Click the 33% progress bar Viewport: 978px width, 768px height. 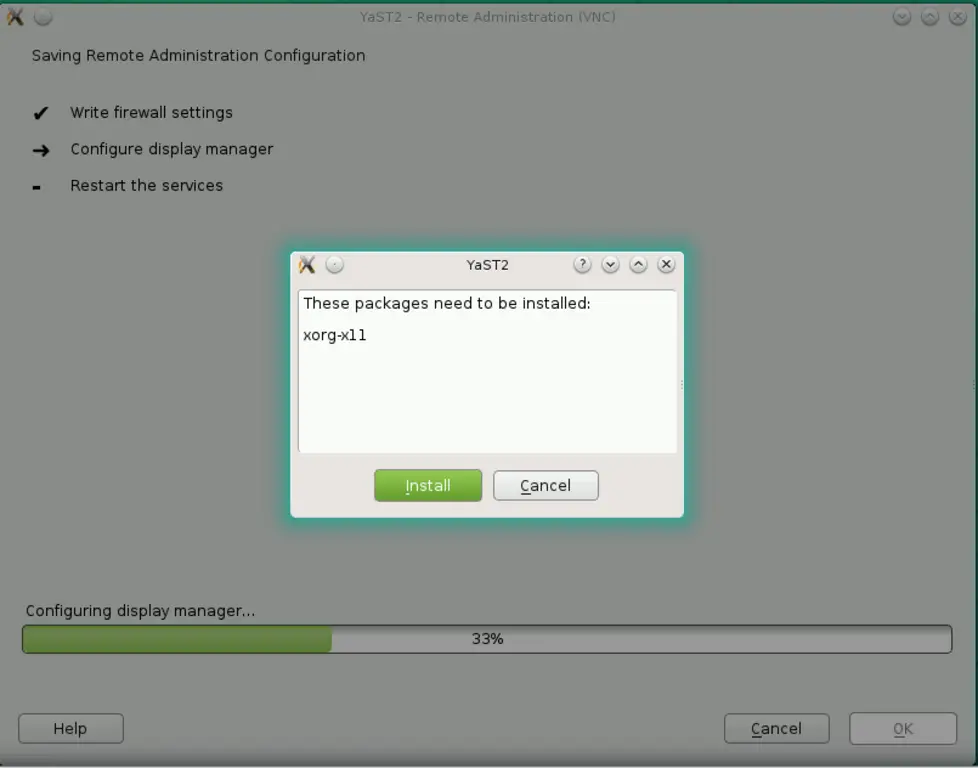point(487,639)
